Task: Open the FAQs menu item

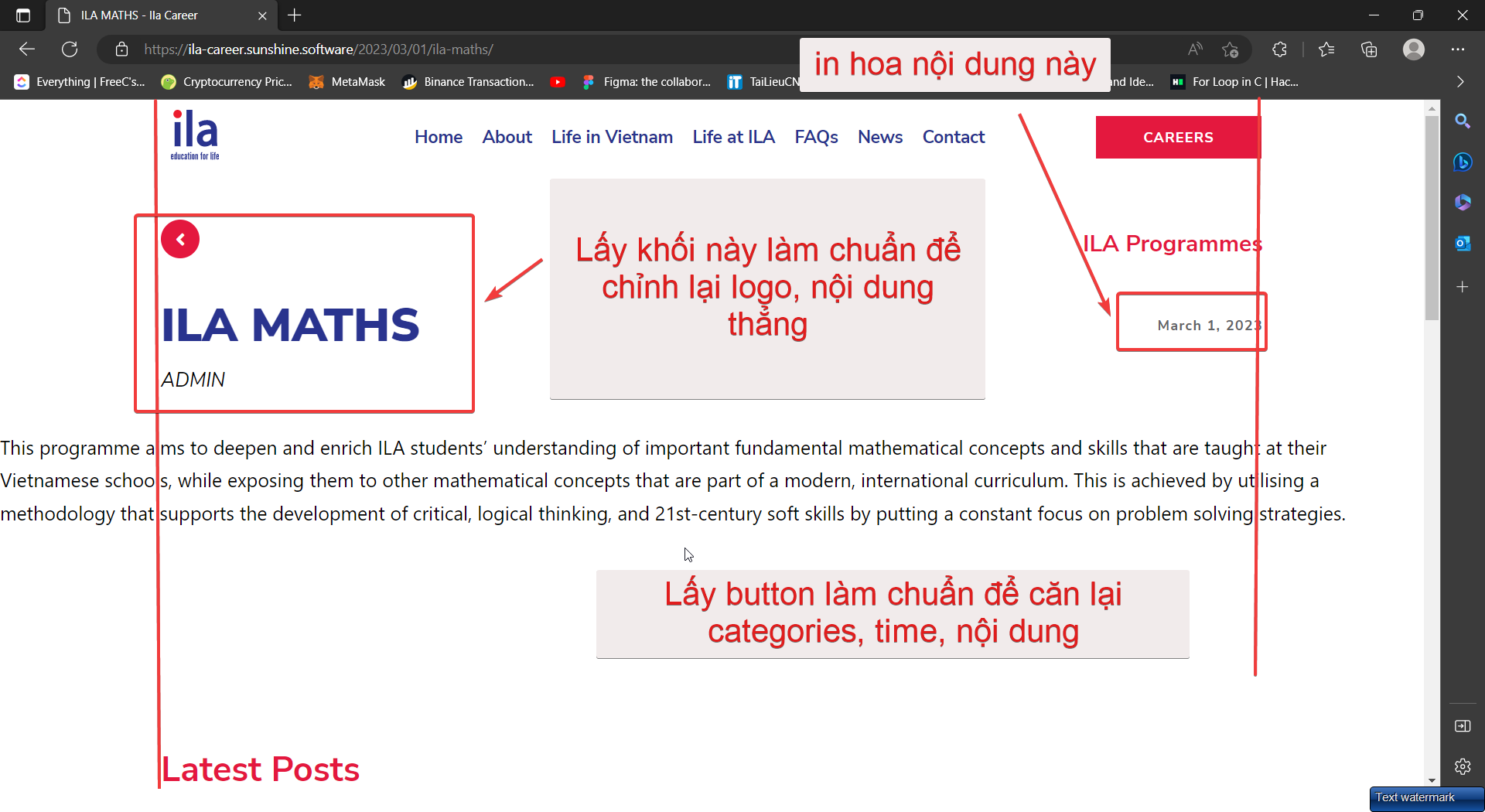Action: (816, 137)
